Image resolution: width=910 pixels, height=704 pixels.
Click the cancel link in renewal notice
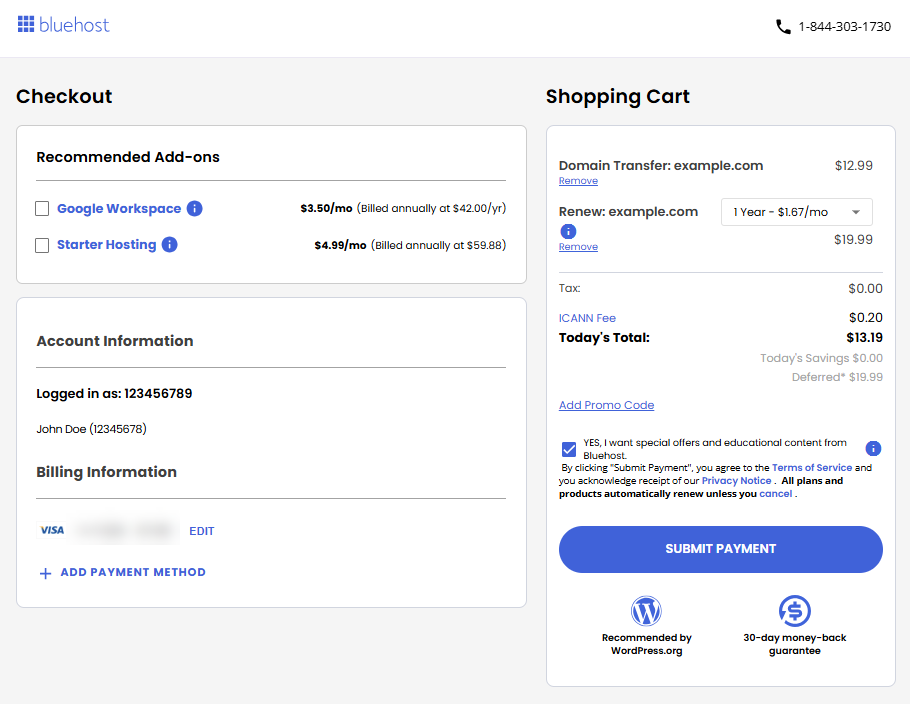click(x=775, y=494)
